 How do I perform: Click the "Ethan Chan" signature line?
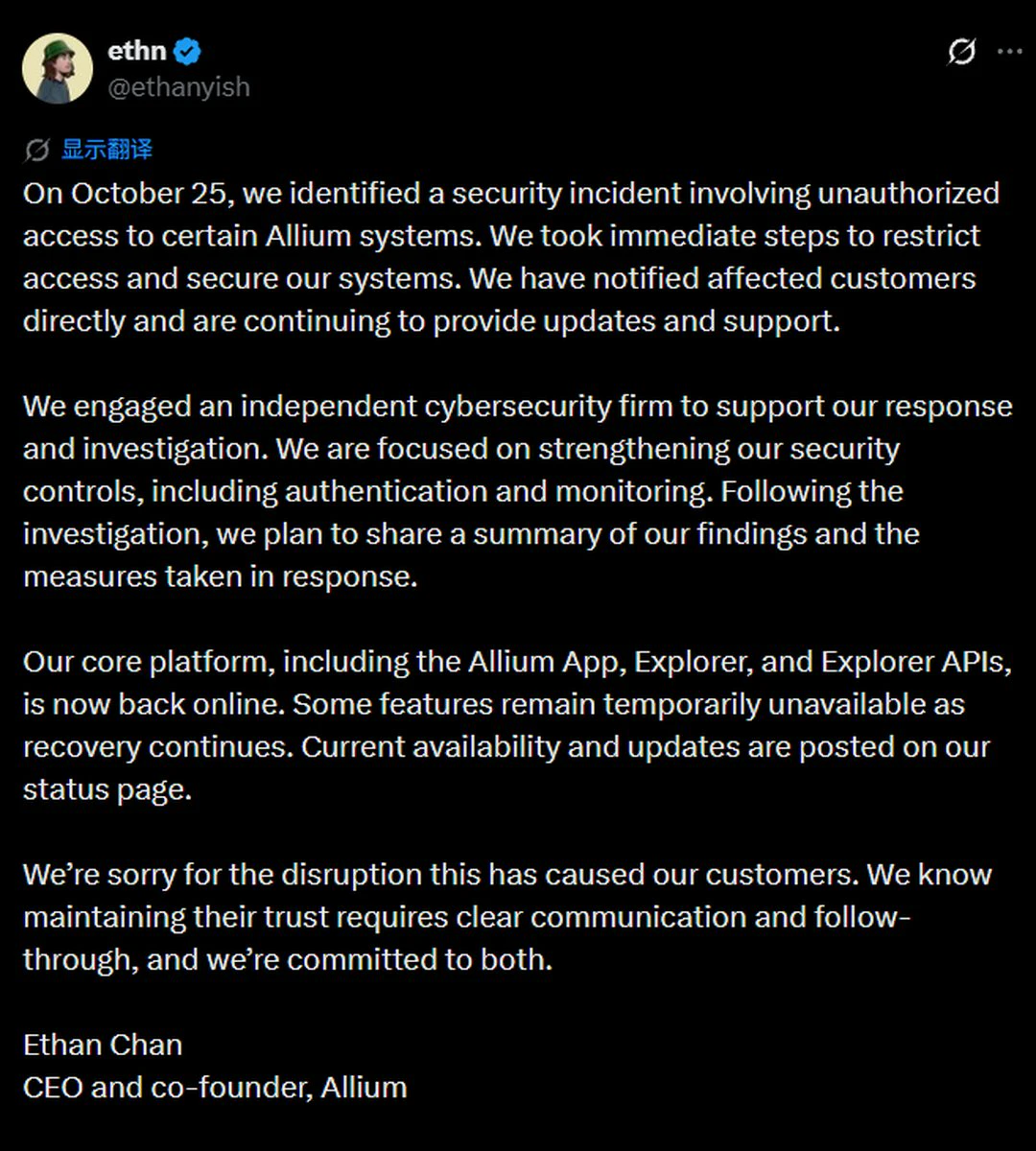tap(103, 1045)
